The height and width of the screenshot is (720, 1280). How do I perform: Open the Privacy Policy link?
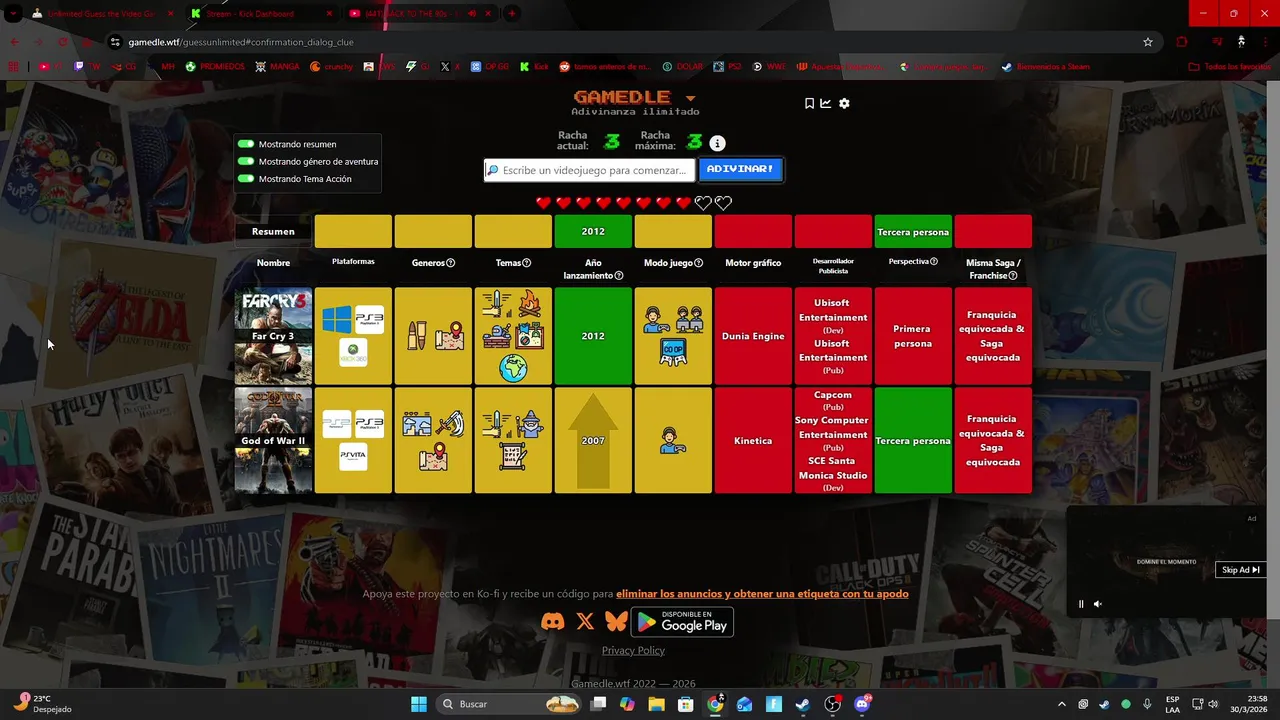633,651
